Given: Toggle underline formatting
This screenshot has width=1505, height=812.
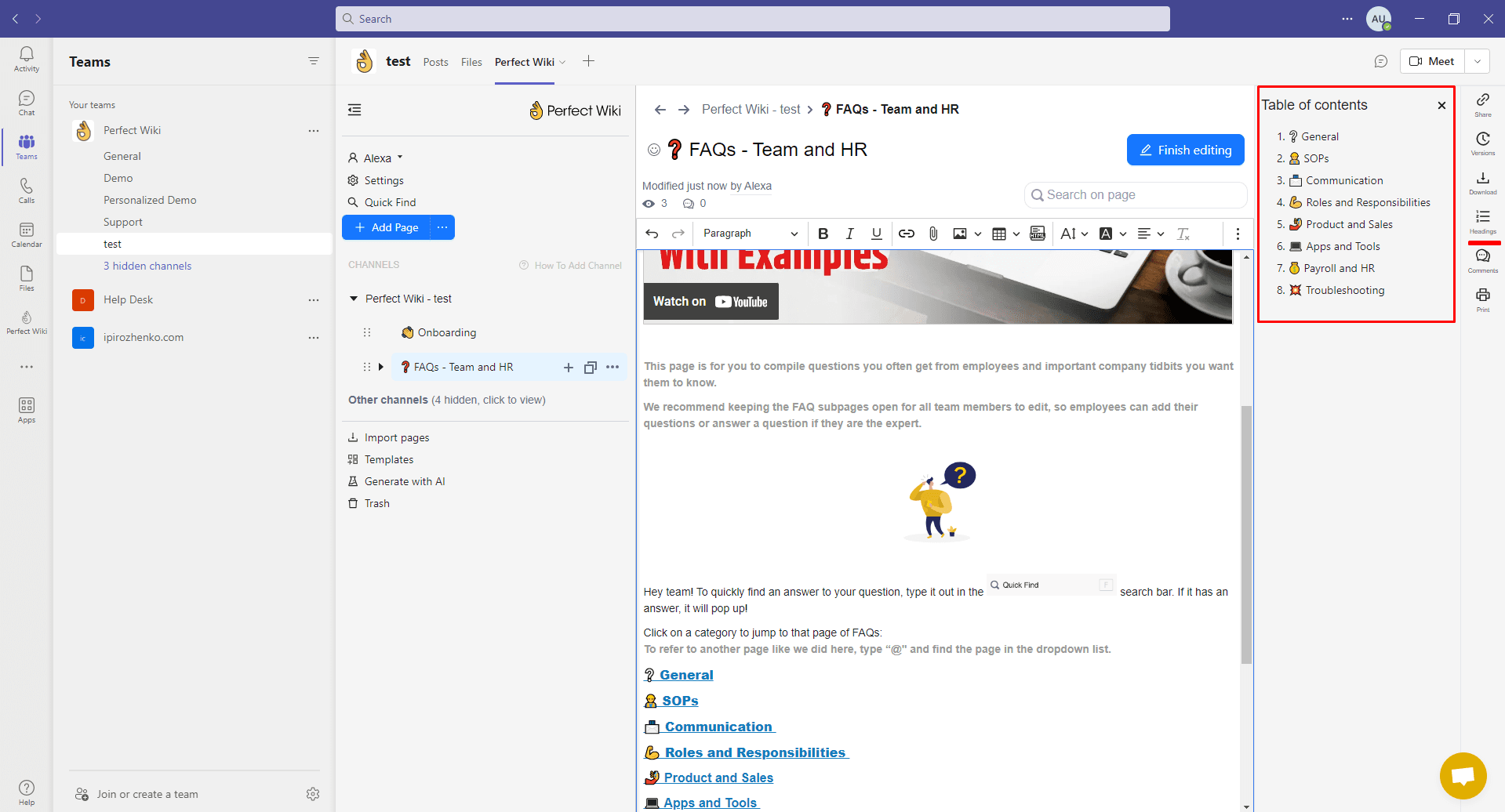Looking at the screenshot, I should click(877, 234).
